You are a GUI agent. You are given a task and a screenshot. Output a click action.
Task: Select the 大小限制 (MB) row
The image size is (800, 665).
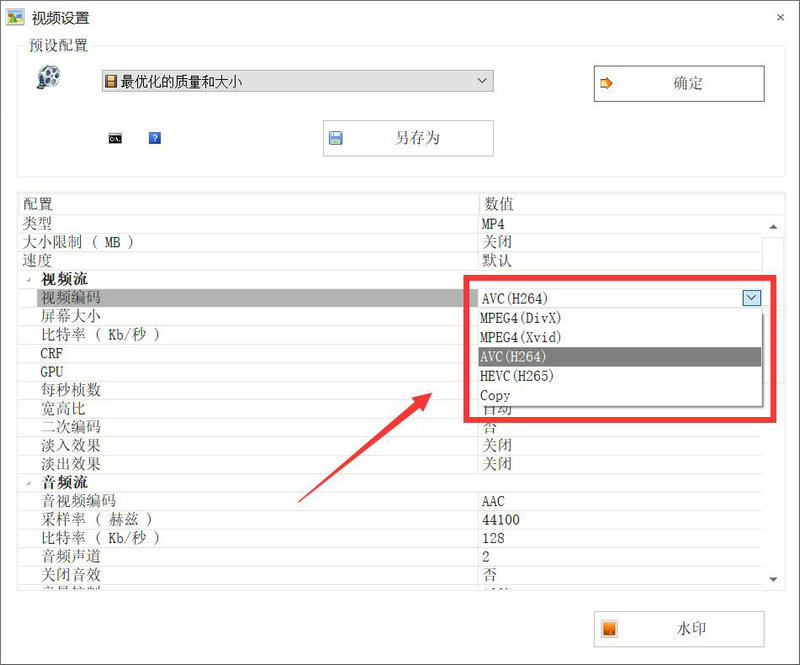coord(390,242)
